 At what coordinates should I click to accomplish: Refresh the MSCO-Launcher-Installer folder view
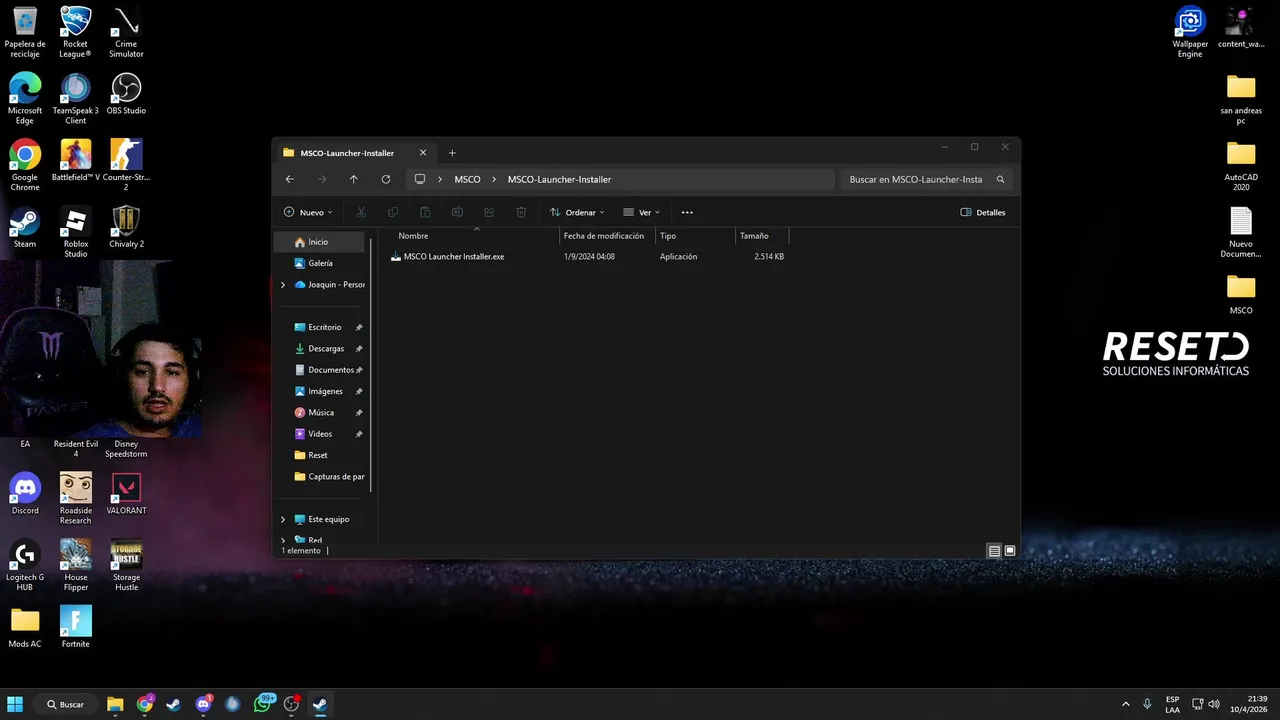(386, 180)
